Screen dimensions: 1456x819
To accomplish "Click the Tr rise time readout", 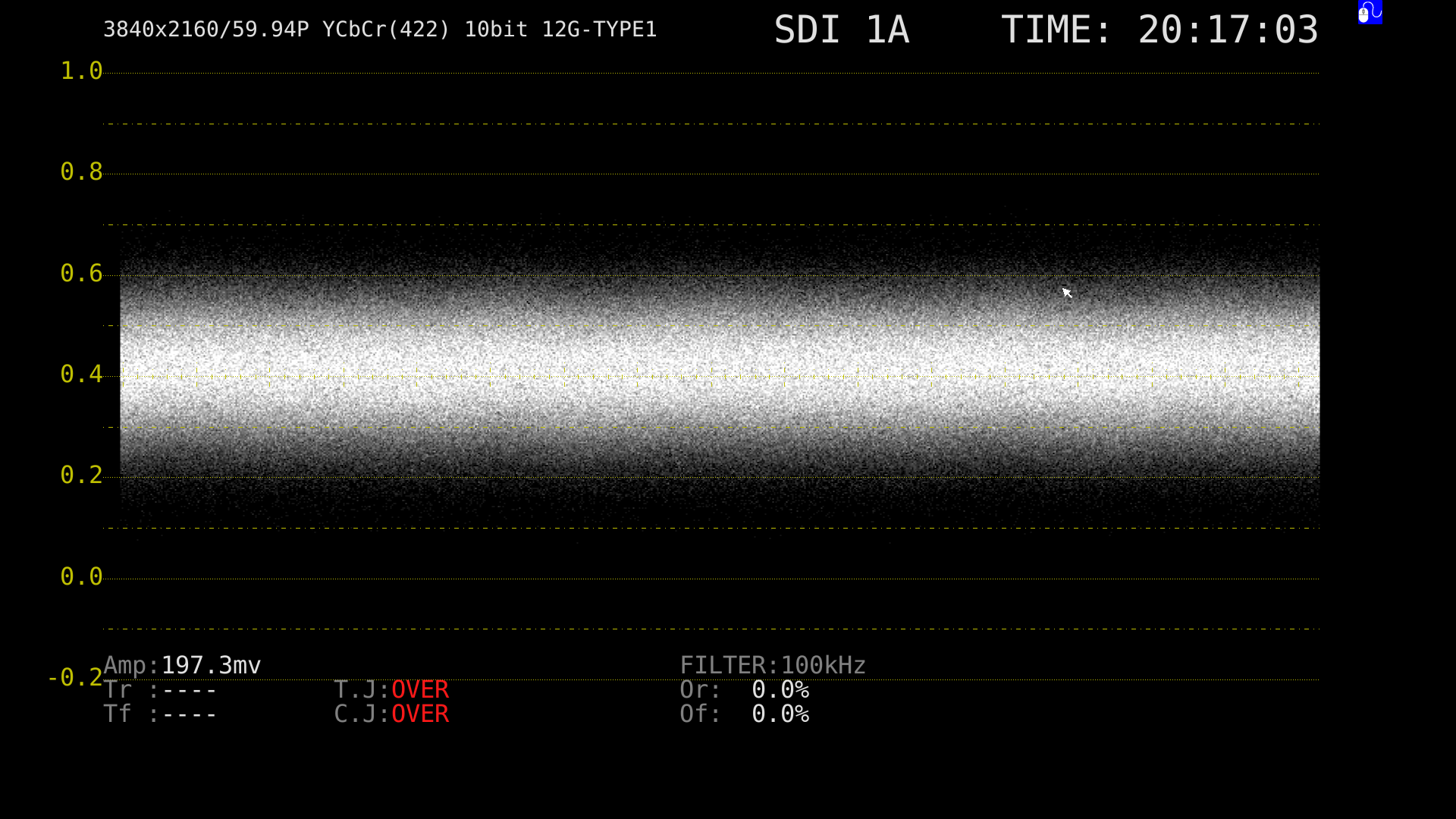I will (x=160, y=689).
